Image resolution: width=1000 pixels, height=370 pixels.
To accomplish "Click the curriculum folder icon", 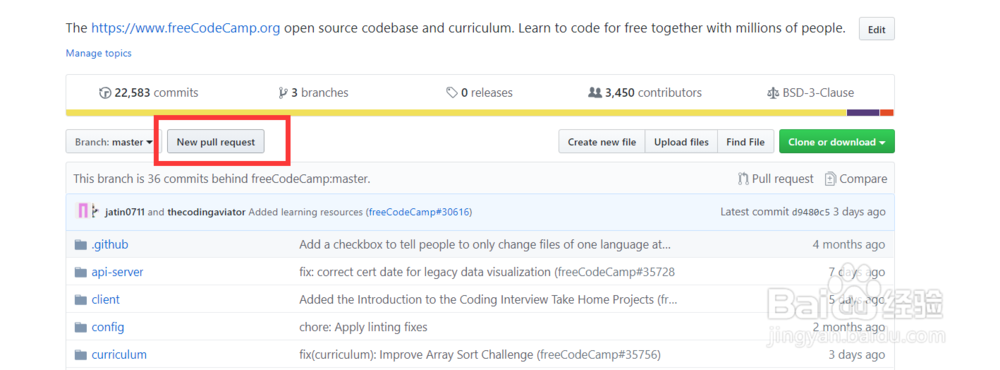I will coord(80,355).
